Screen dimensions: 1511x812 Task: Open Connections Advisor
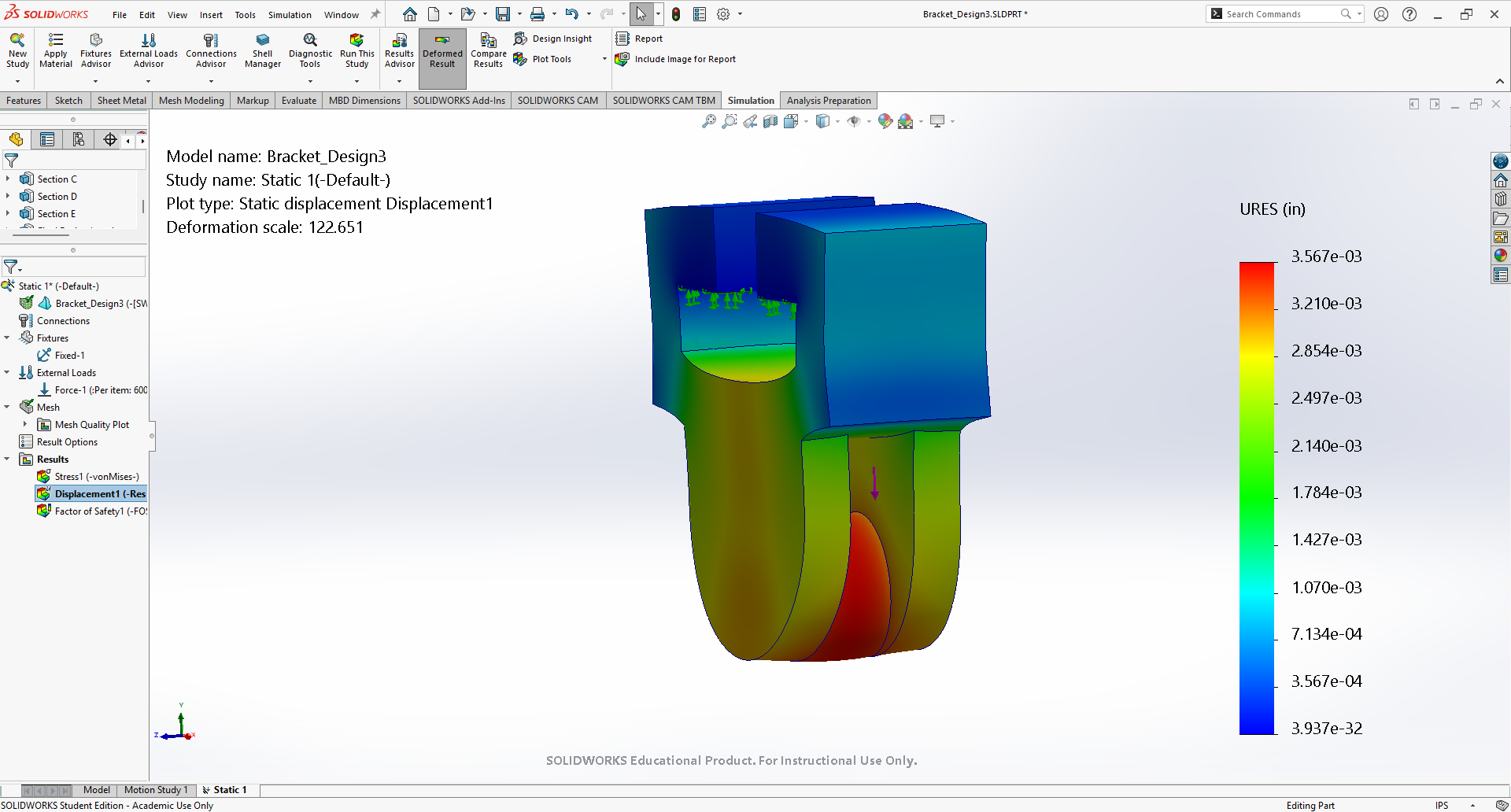[x=211, y=50]
